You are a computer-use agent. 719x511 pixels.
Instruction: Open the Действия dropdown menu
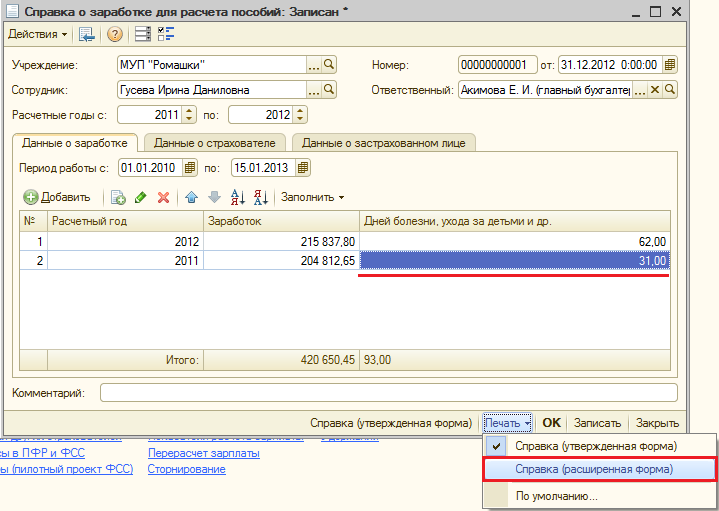[x=38, y=34]
